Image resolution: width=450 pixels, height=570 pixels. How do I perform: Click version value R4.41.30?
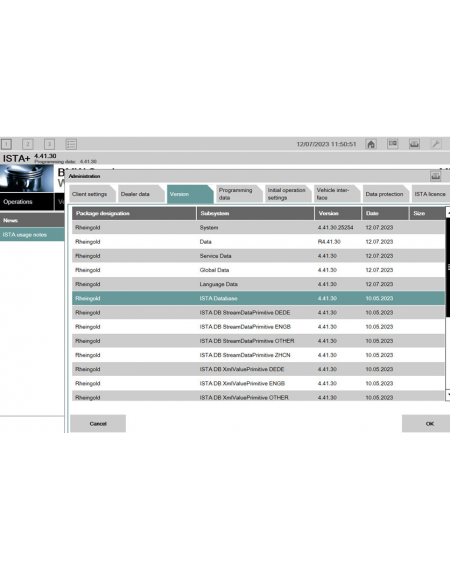pyautogui.click(x=329, y=242)
